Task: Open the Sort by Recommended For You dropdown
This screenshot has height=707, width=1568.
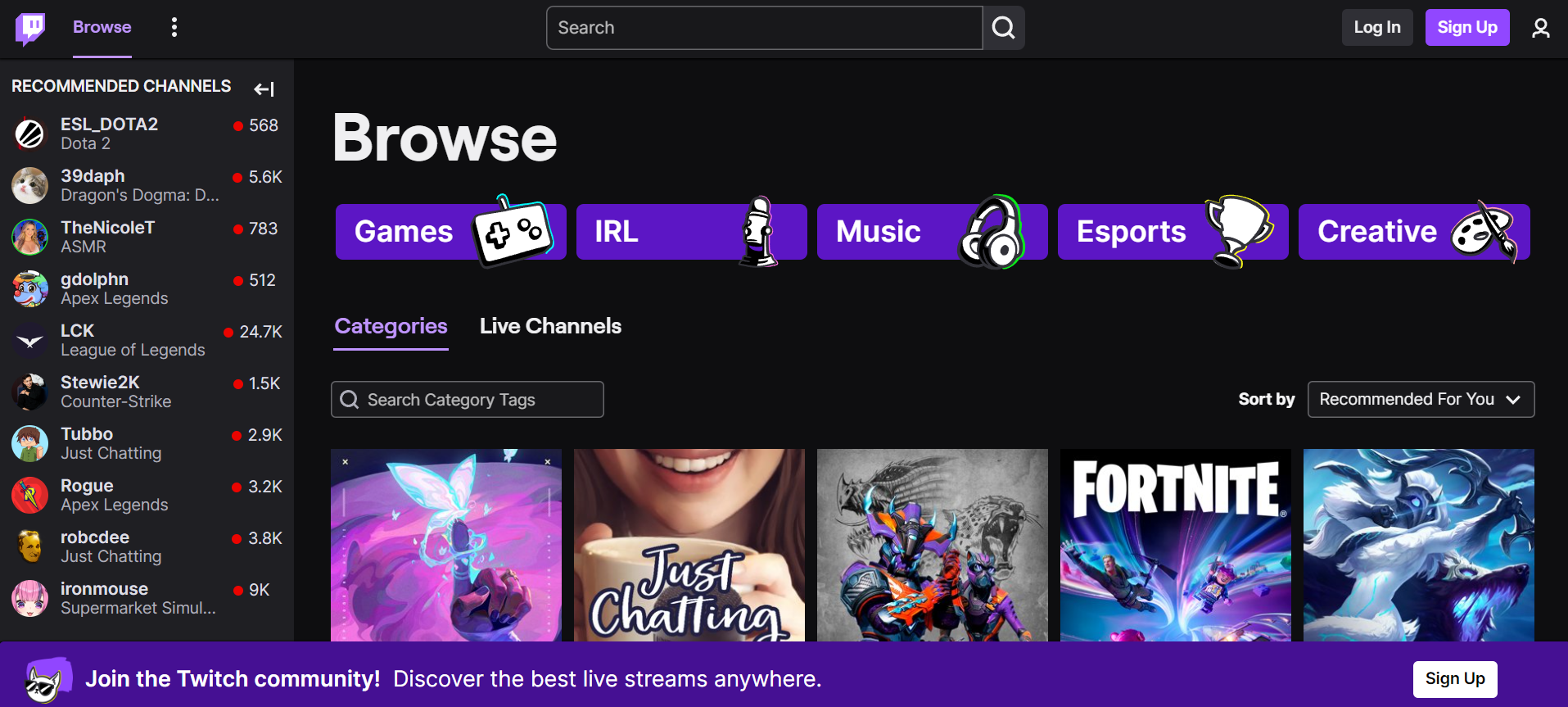Action: pos(1421,399)
